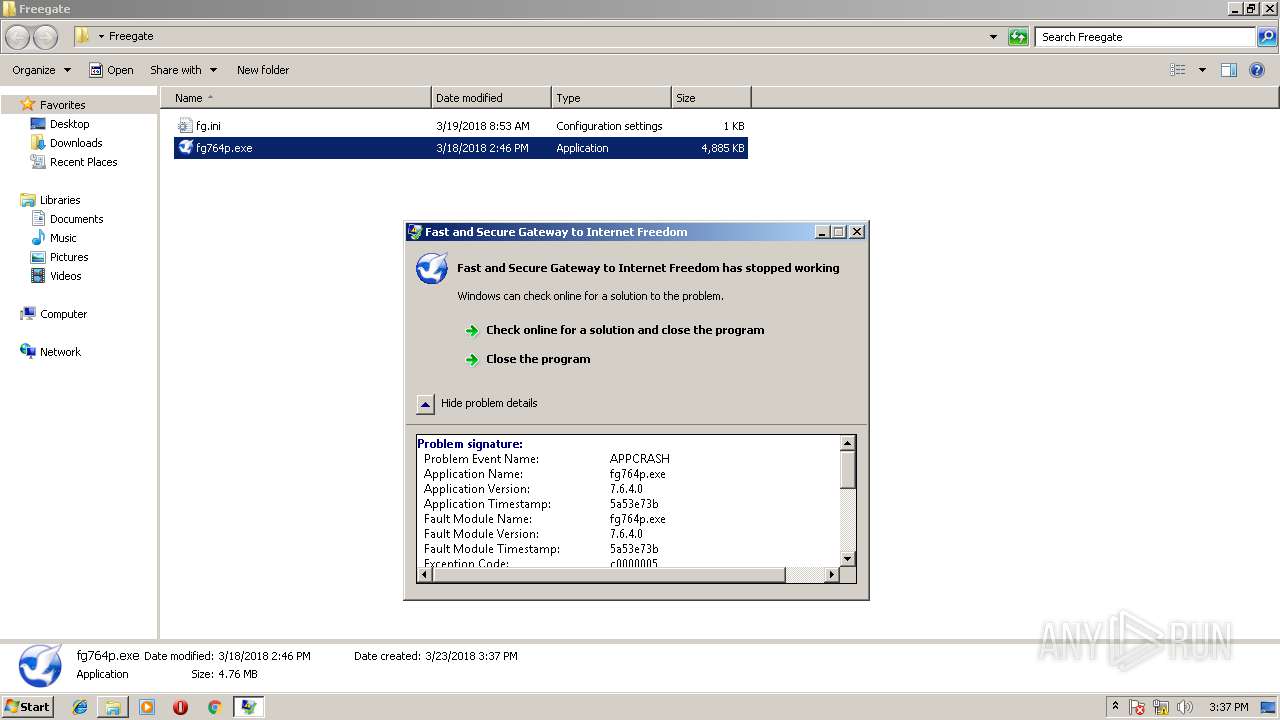Sort by the Type column header
The width and height of the screenshot is (1280, 720).
coord(611,98)
